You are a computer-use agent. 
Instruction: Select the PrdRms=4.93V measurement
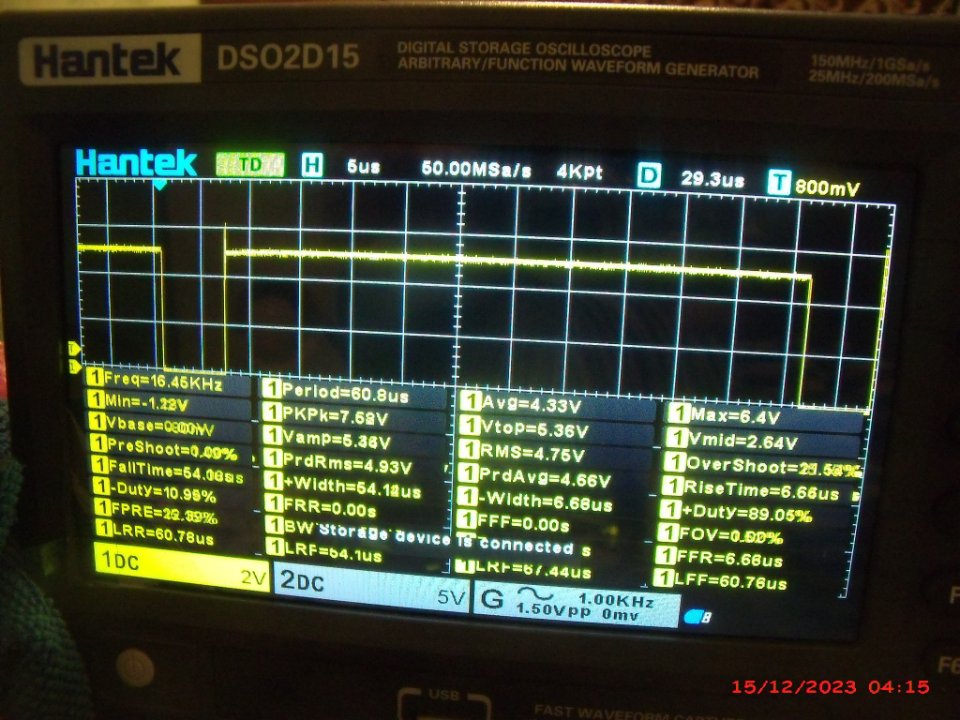pos(339,463)
